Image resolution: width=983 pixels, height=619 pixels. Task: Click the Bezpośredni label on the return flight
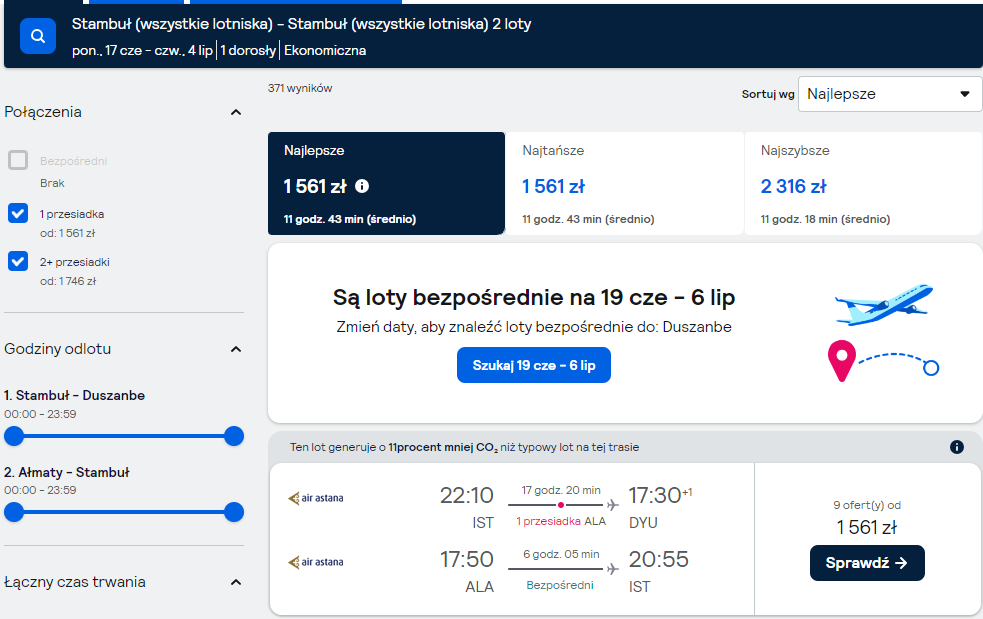[560, 585]
